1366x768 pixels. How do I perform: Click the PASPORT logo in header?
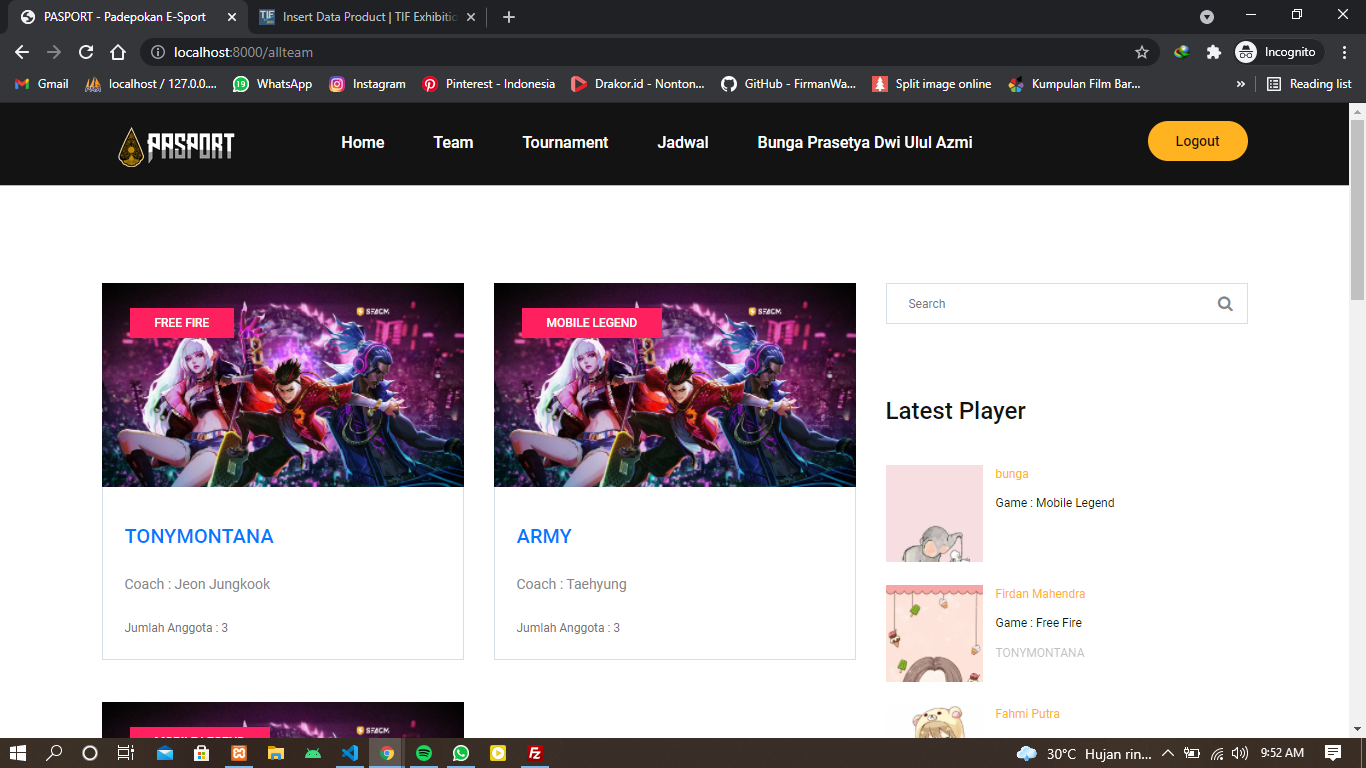point(176,146)
